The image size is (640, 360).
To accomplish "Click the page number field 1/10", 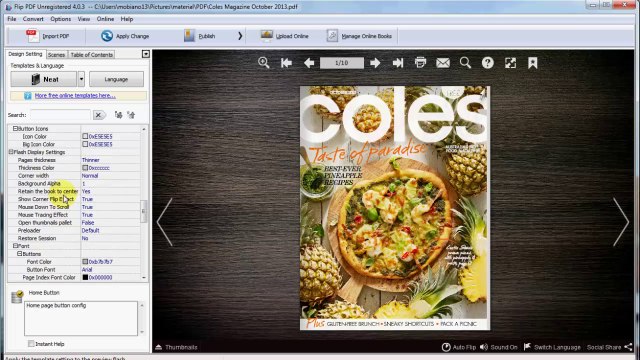I will click(342, 63).
